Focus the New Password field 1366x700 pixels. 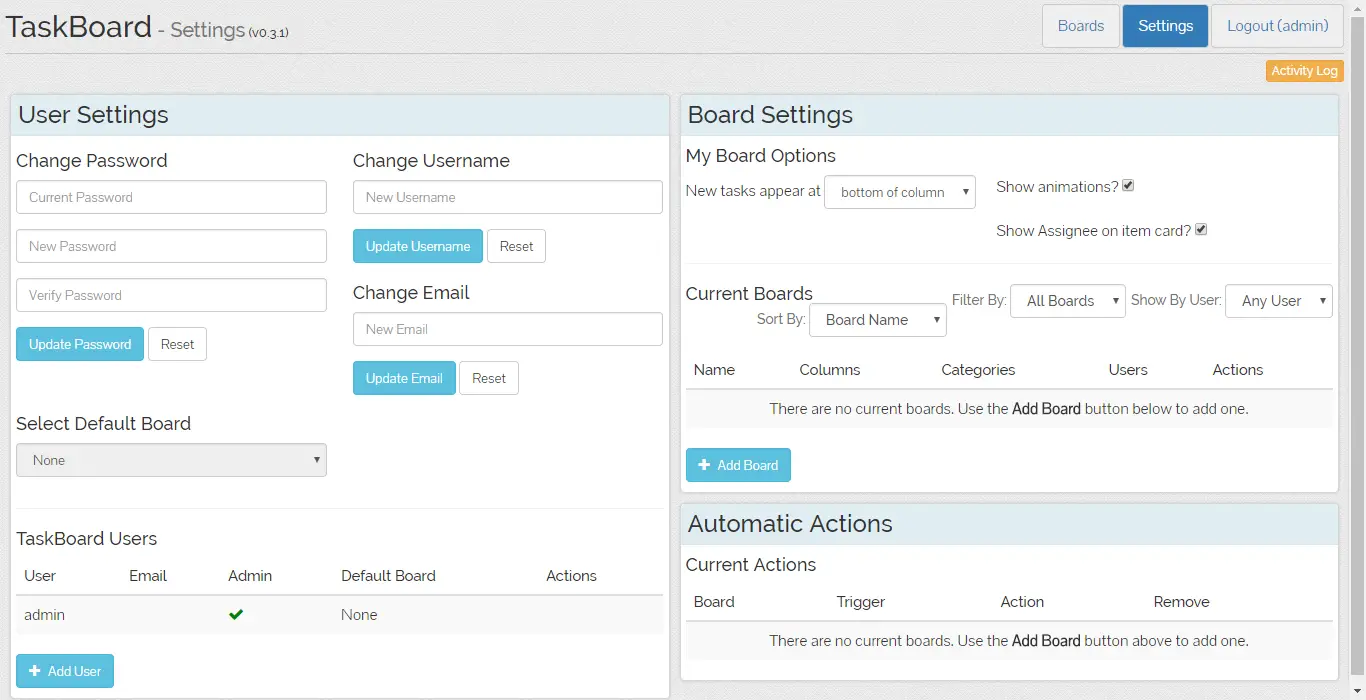[171, 246]
